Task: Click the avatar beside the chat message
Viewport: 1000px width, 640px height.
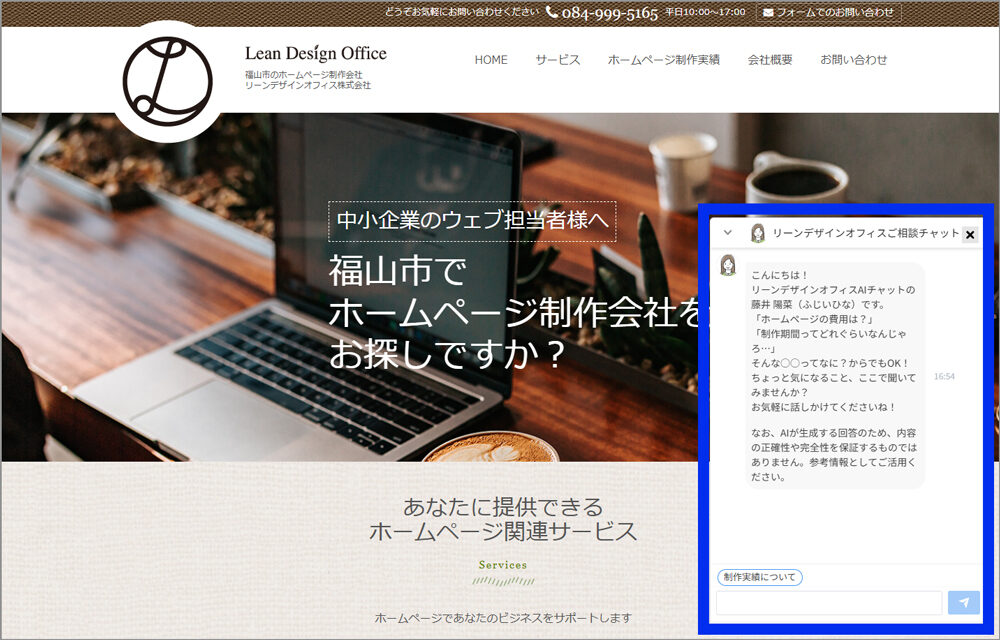Action: point(728,265)
